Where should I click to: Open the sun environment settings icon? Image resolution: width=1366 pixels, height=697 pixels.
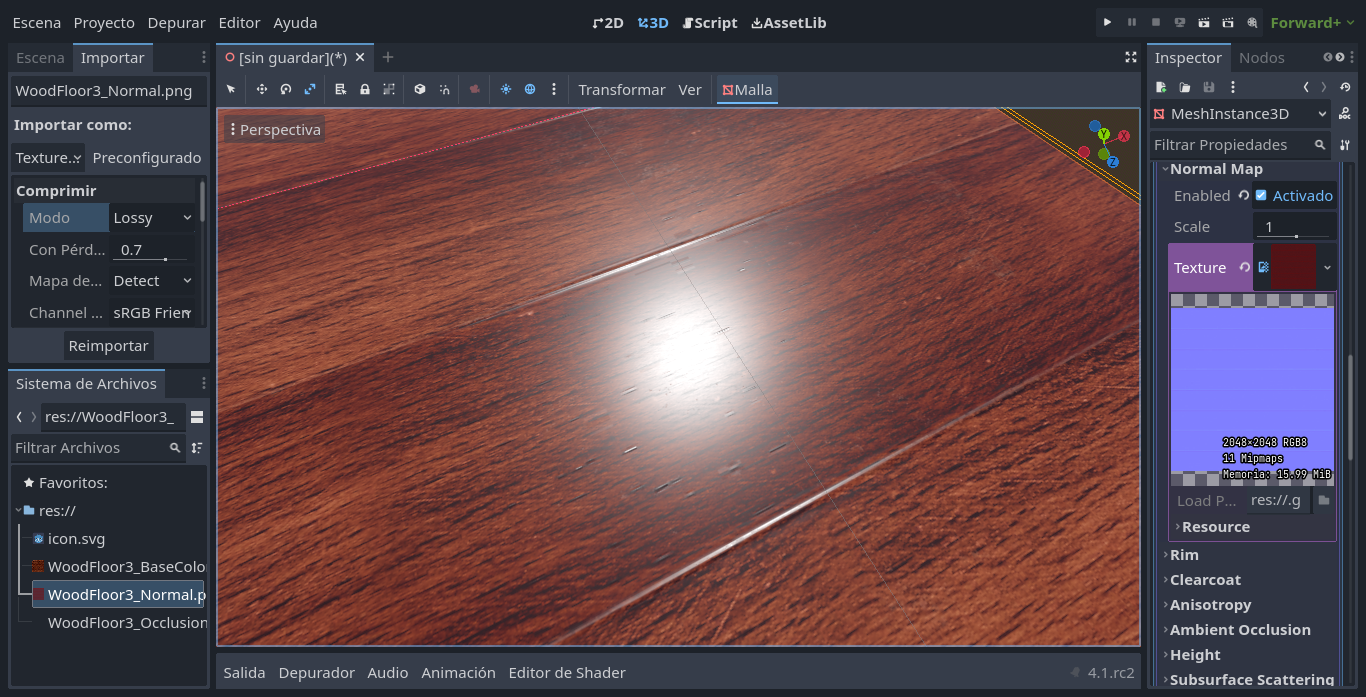506,89
